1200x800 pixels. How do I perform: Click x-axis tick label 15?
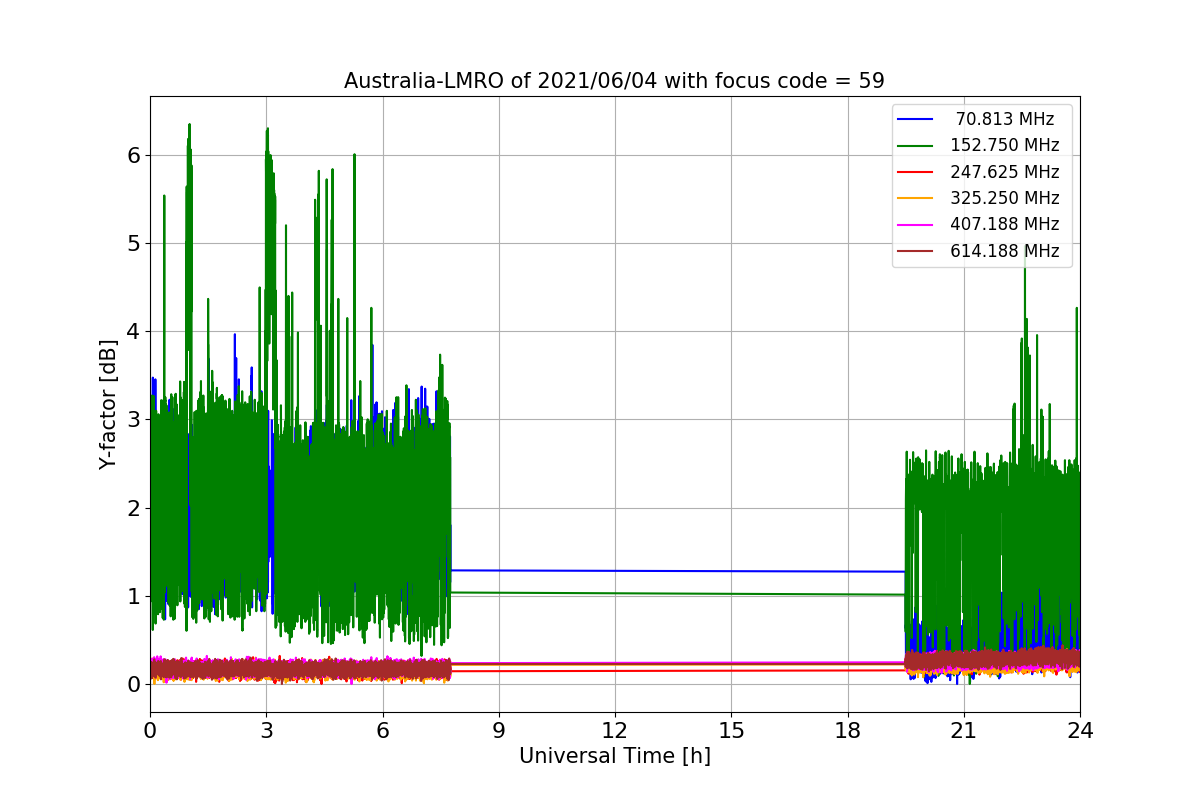(x=731, y=730)
